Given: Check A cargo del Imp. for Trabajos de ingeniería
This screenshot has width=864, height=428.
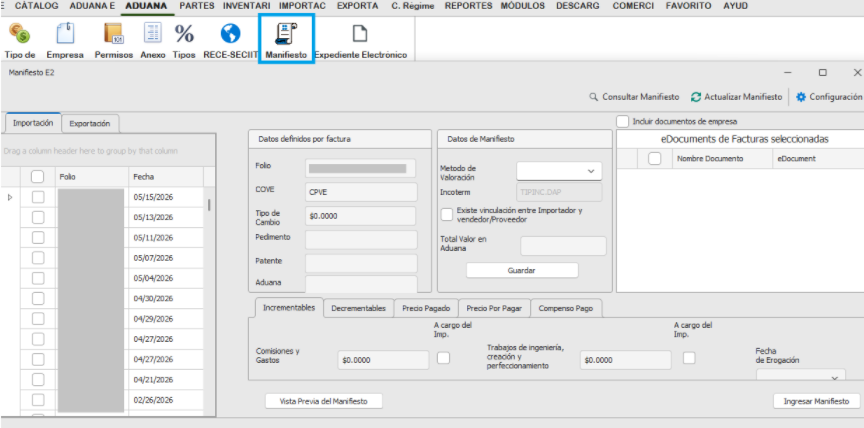Looking at the screenshot, I should 689,358.
